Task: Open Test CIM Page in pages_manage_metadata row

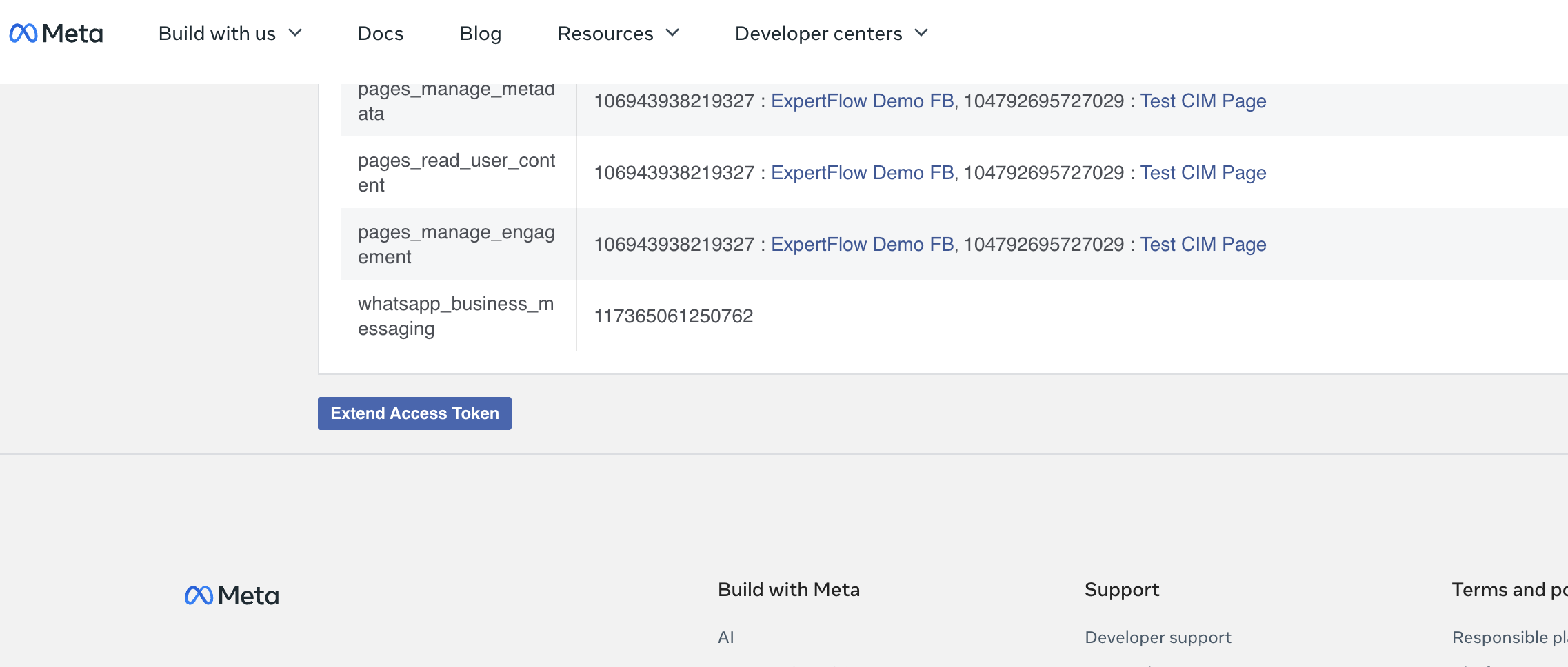Action: click(1203, 101)
